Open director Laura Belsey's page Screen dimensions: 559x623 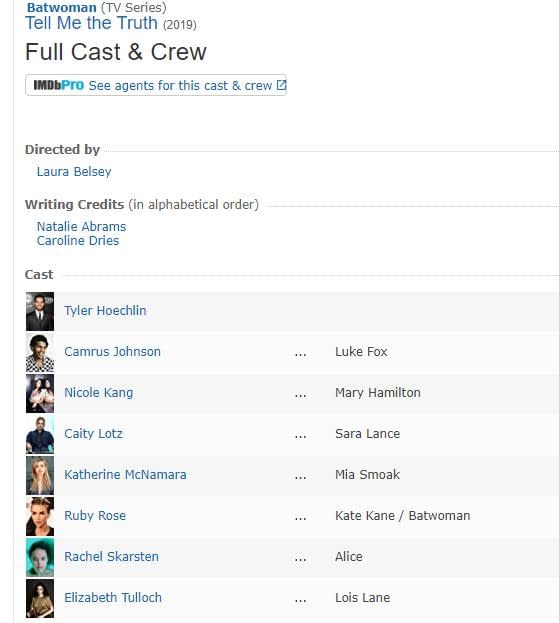[x=74, y=172]
